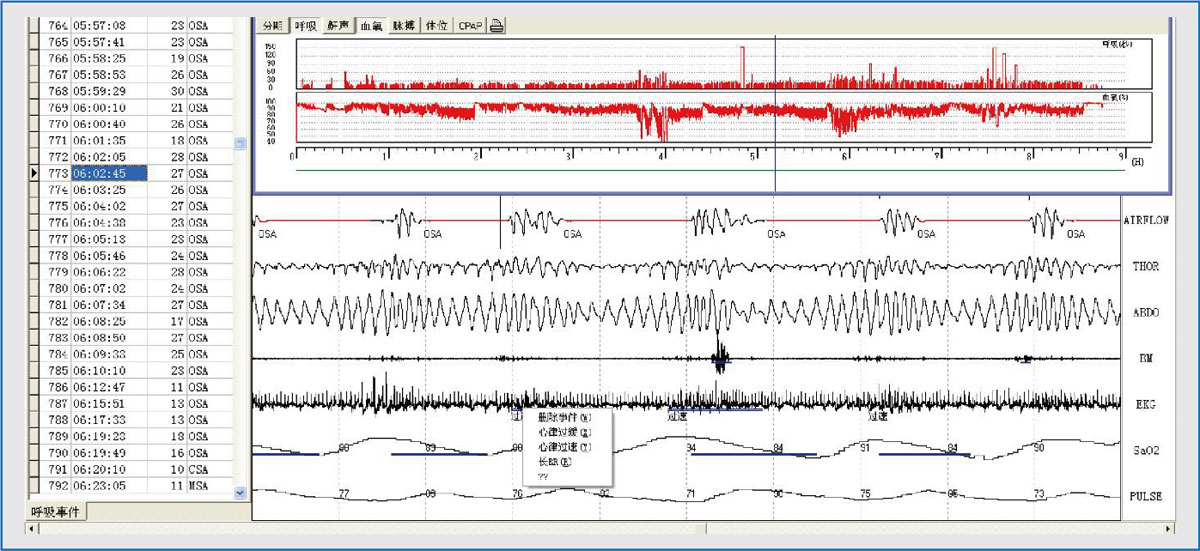Select event row 786 at 06:12:47

click(x=130, y=386)
